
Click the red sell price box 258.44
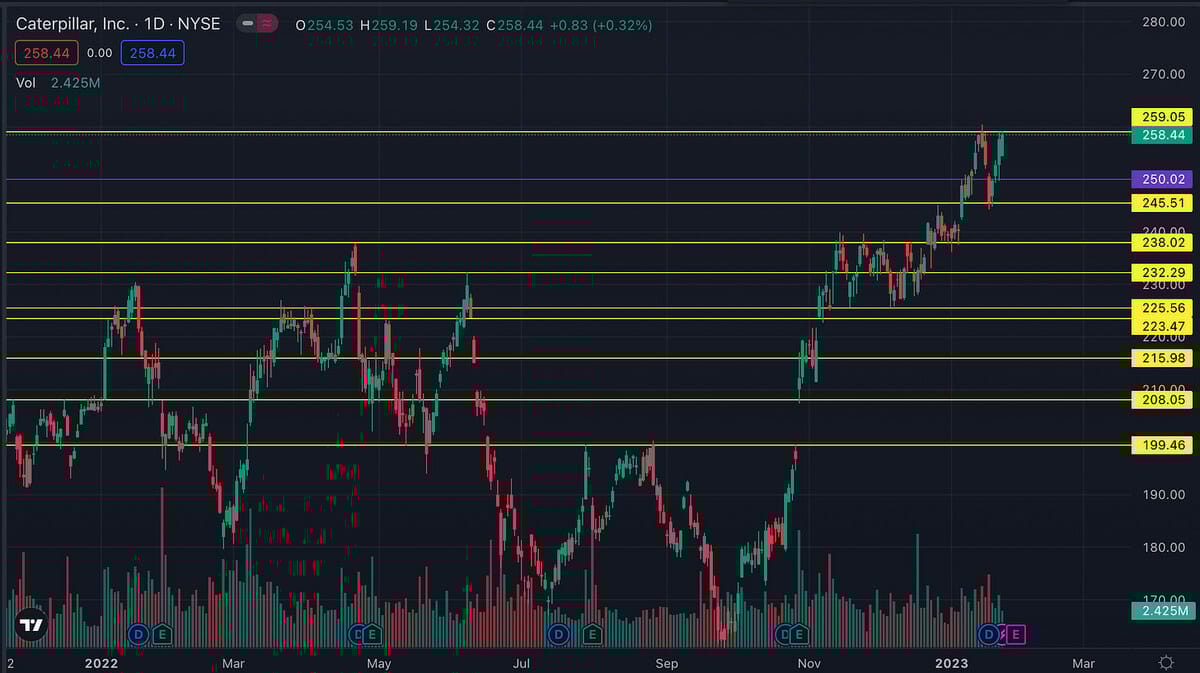[x=45, y=53]
